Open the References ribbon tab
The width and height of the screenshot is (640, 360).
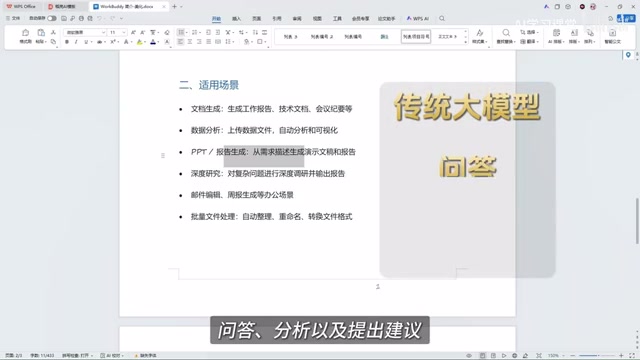pos(277,19)
